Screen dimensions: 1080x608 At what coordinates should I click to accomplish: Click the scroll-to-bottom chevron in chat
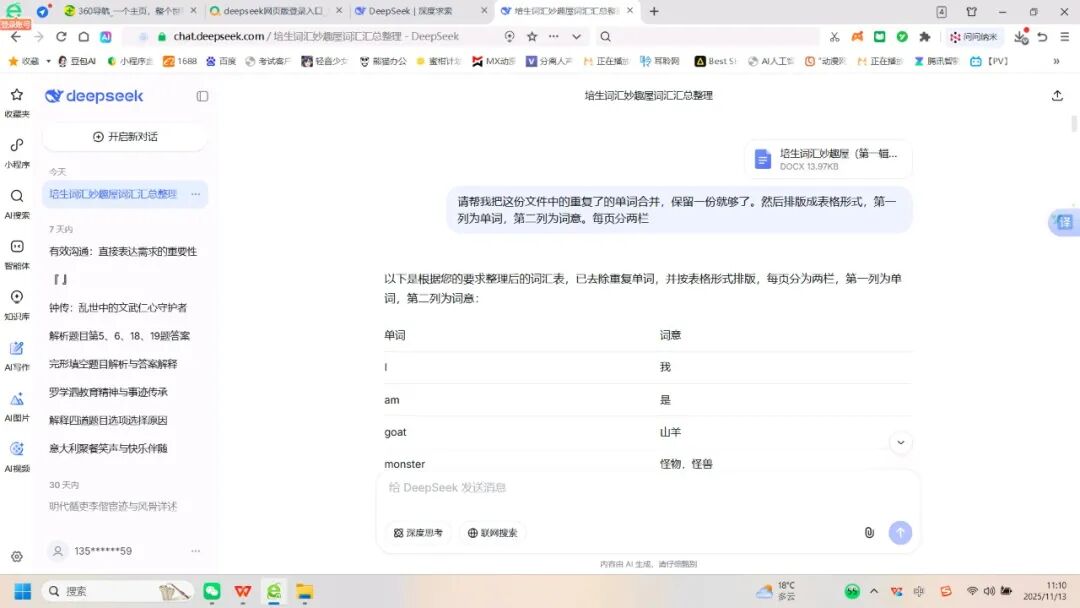(x=900, y=441)
